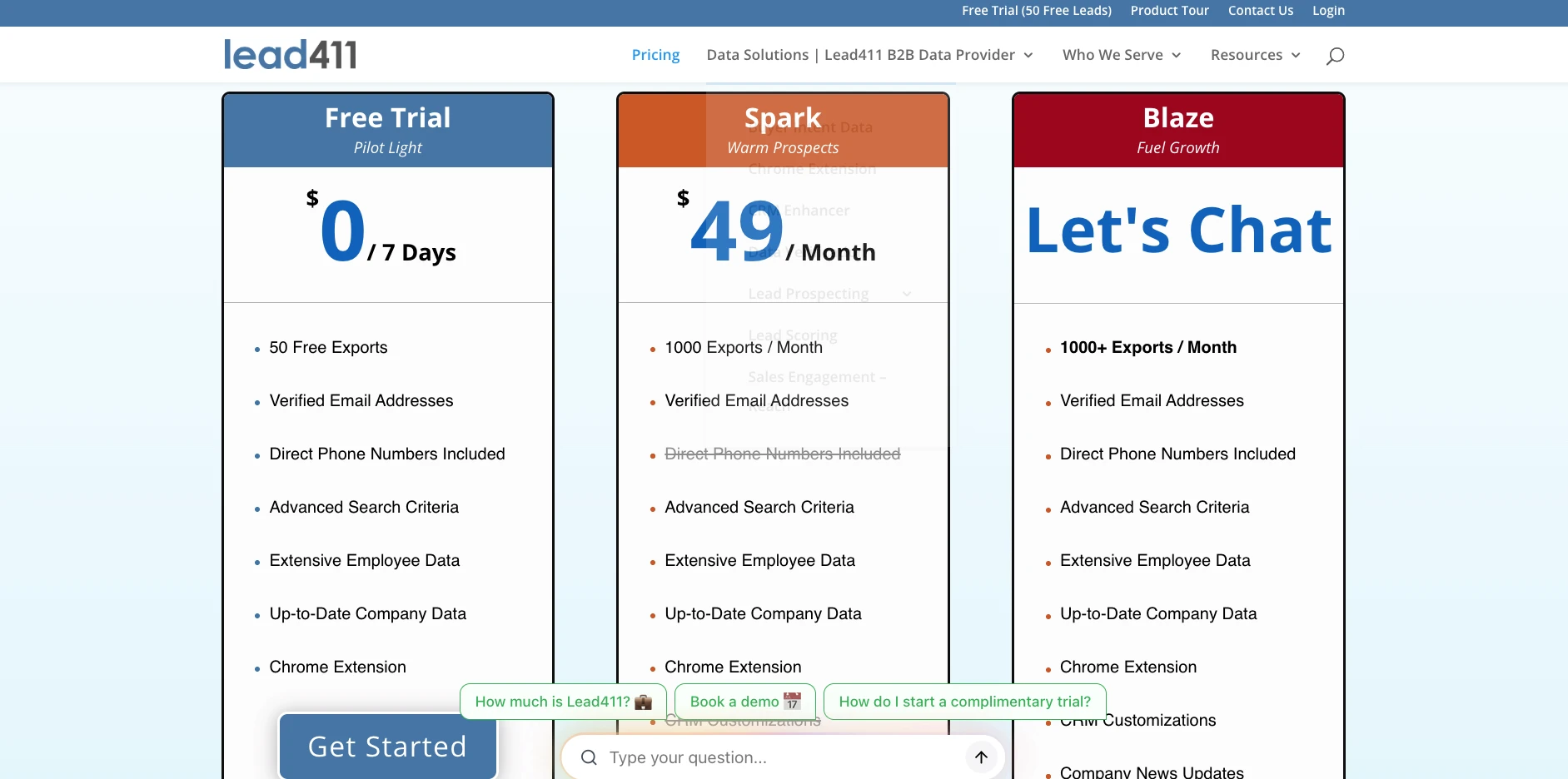Open the site search magnifier icon
The width and height of the screenshot is (1568, 779).
(1335, 56)
